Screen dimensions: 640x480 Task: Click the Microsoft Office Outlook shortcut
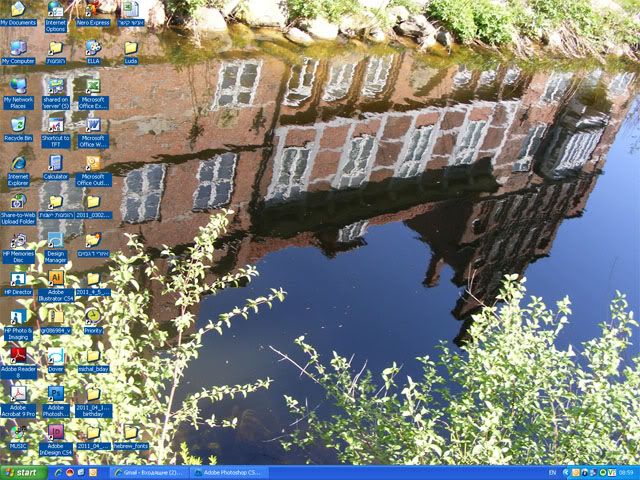point(93,163)
